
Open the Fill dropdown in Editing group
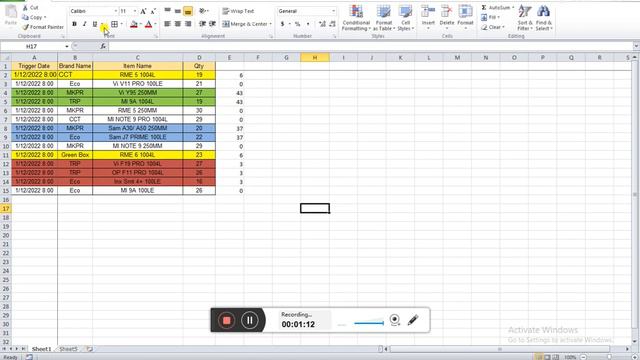(x=490, y=17)
